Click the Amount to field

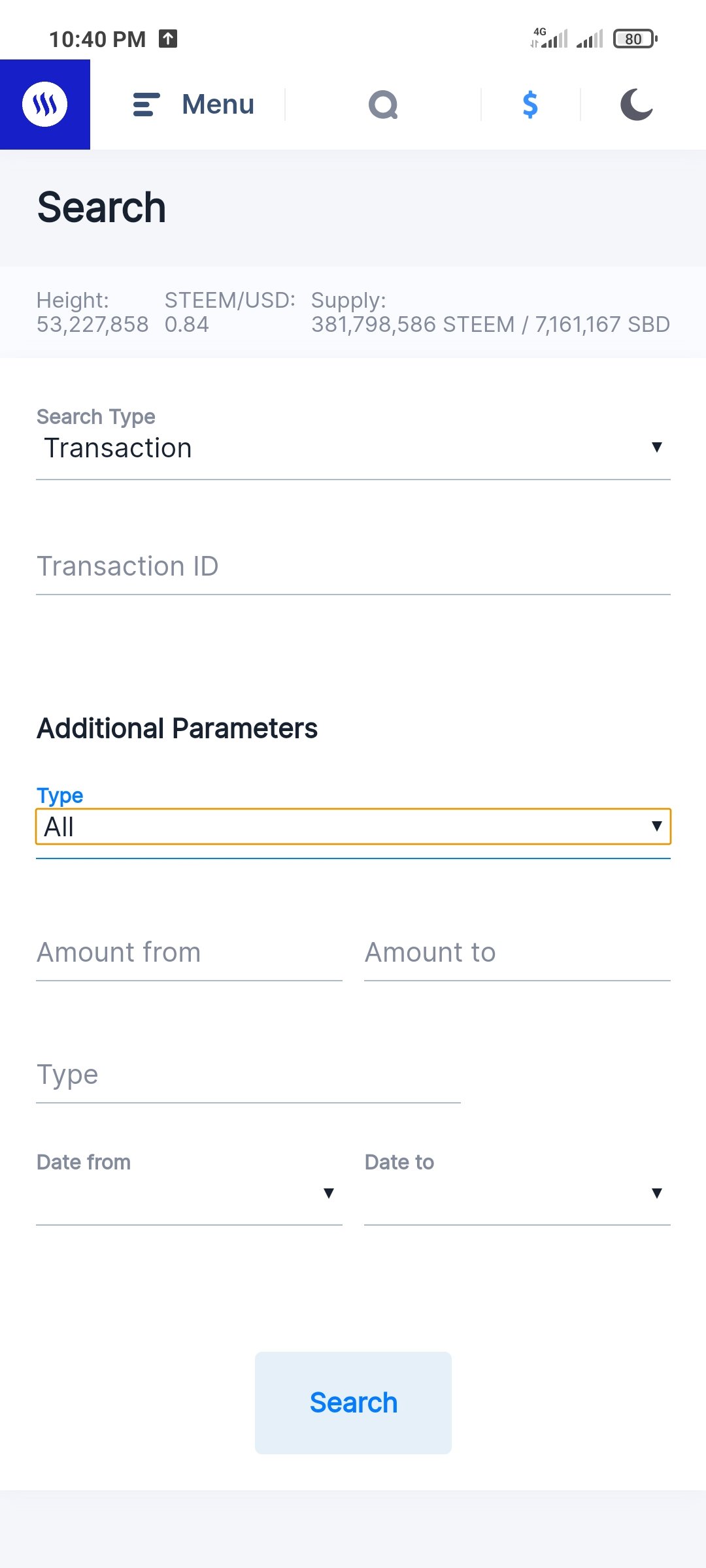517,953
